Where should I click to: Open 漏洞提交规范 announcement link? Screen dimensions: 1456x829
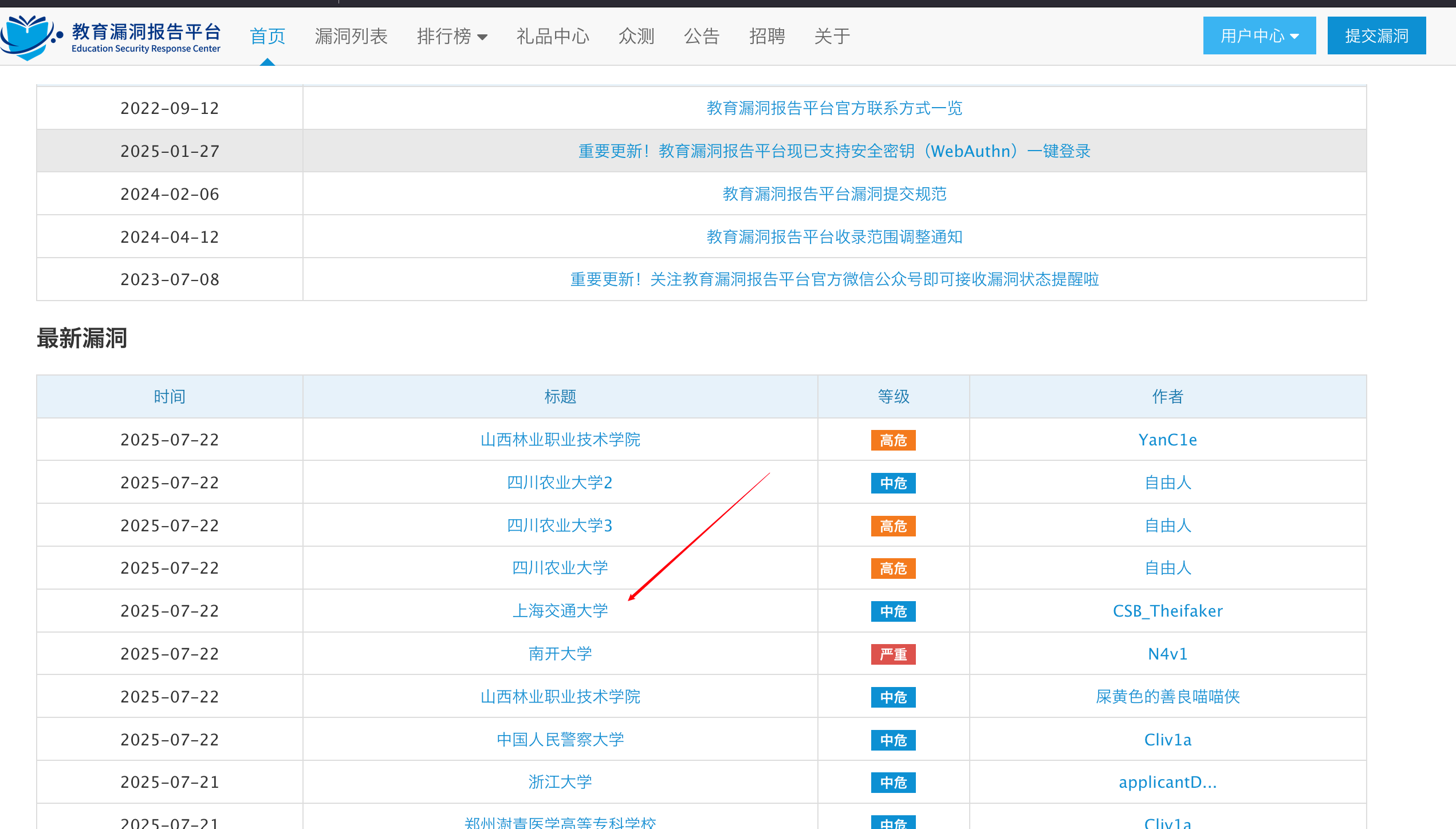tap(834, 194)
